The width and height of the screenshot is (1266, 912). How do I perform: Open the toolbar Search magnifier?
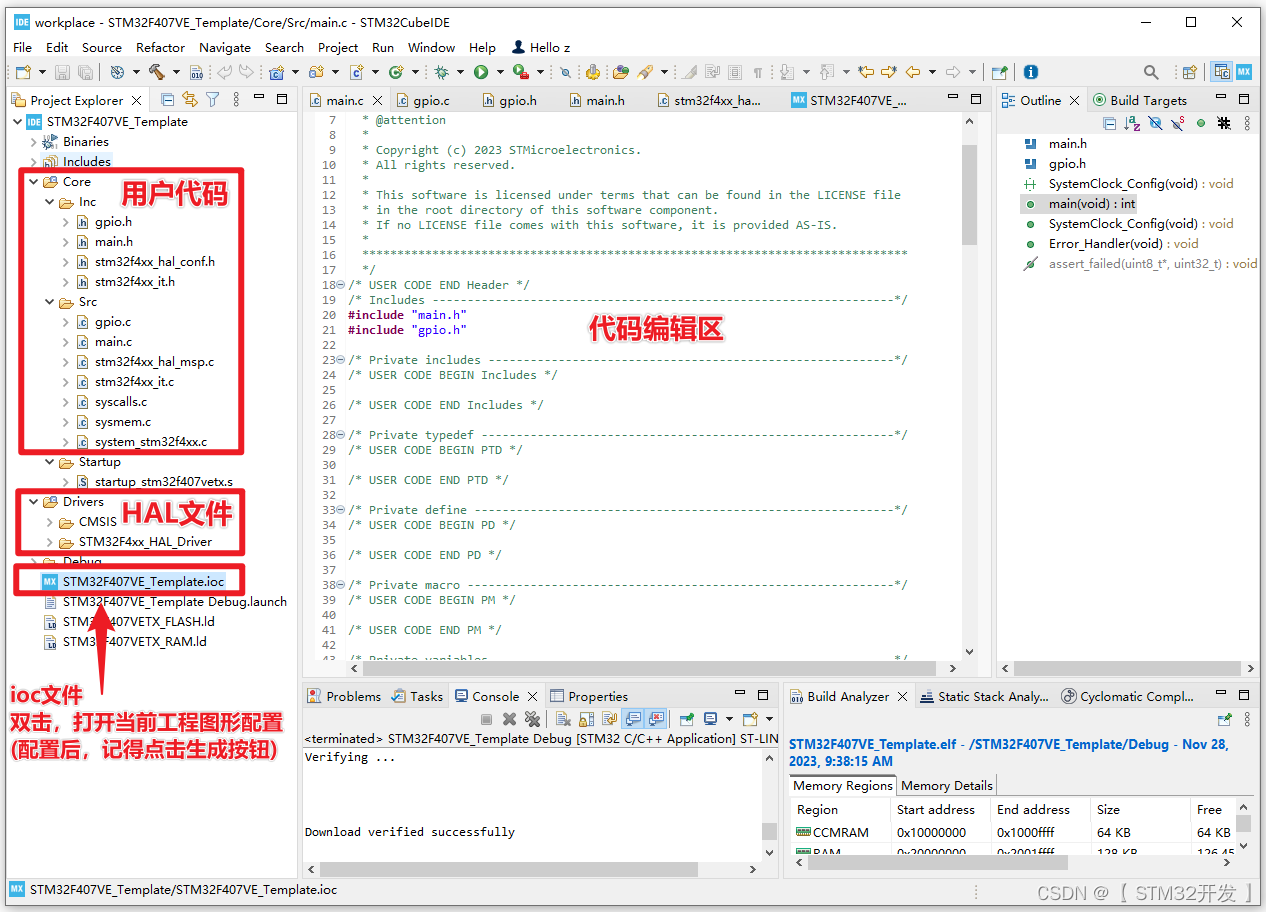click(1151, 72)
